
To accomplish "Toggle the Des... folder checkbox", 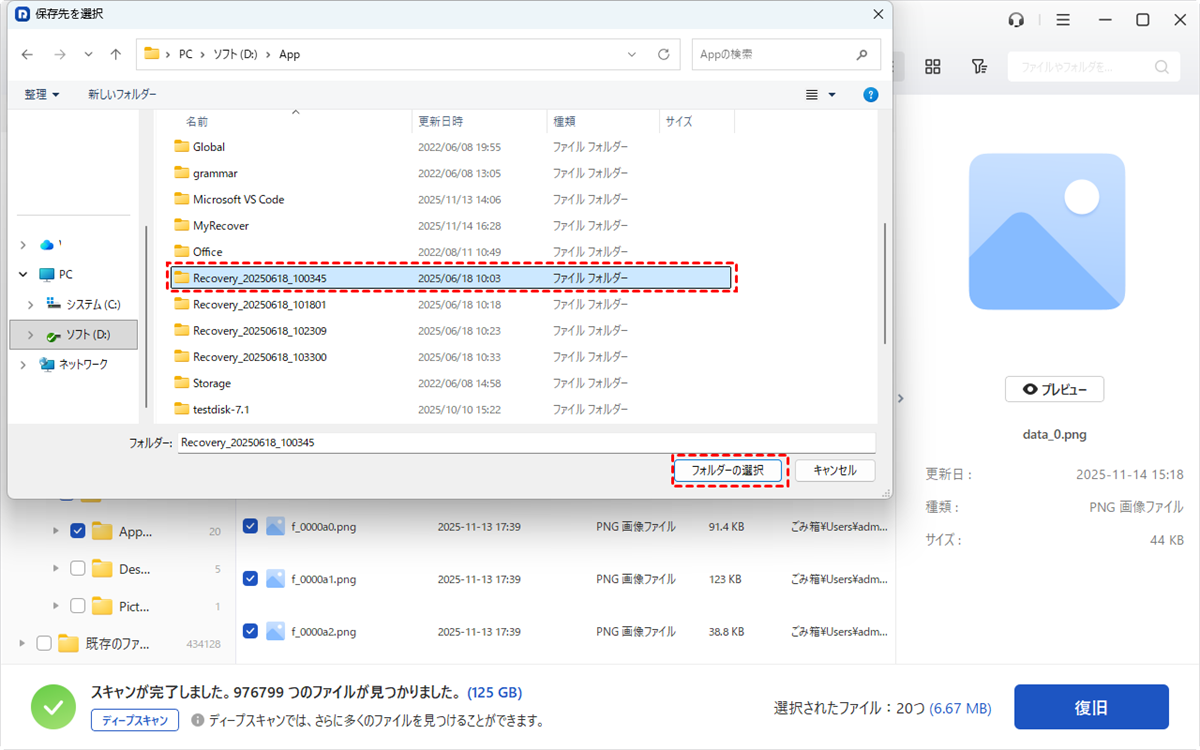I will (78, 568).
